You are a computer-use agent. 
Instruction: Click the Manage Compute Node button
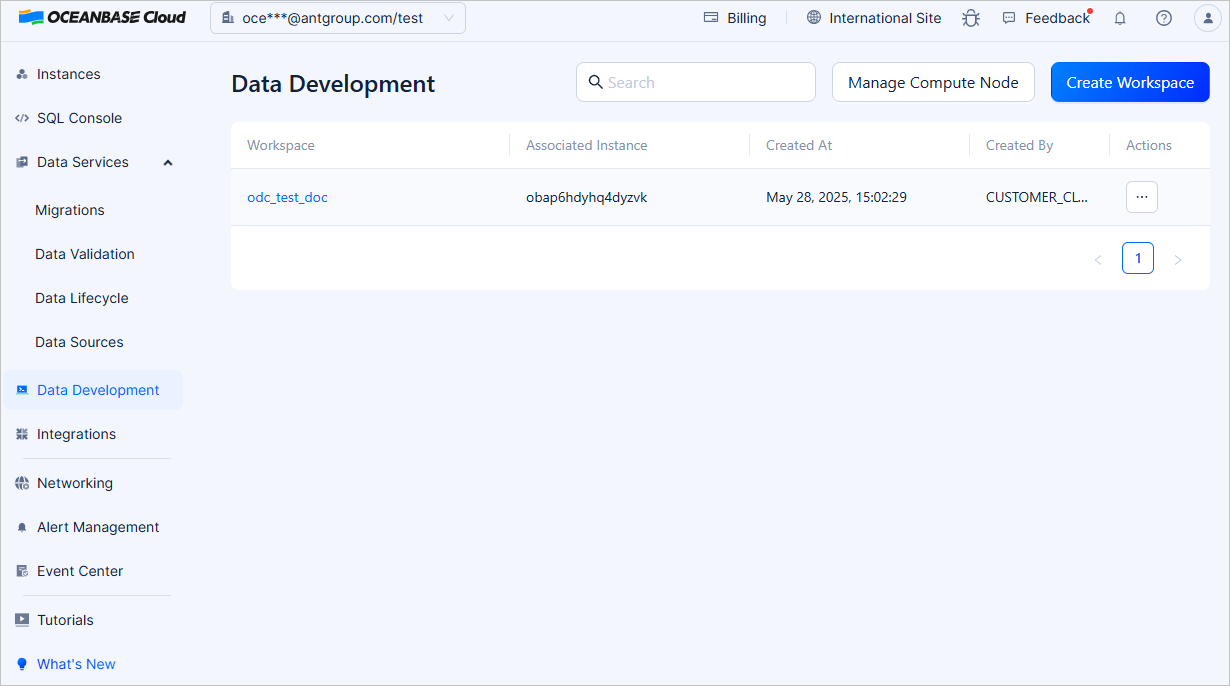[932, 82]
